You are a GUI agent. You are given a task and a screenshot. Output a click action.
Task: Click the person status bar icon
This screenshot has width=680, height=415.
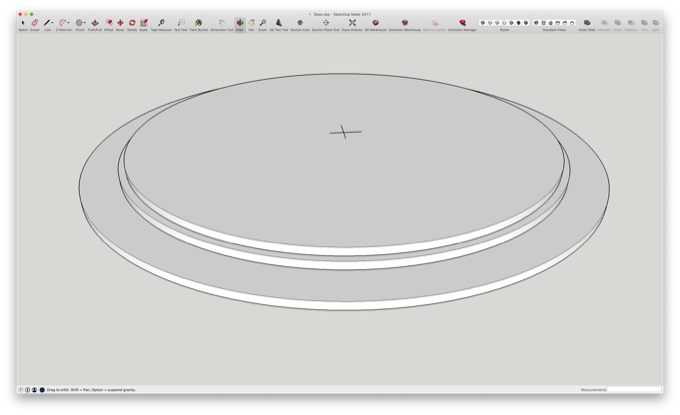tap(34, 390)
